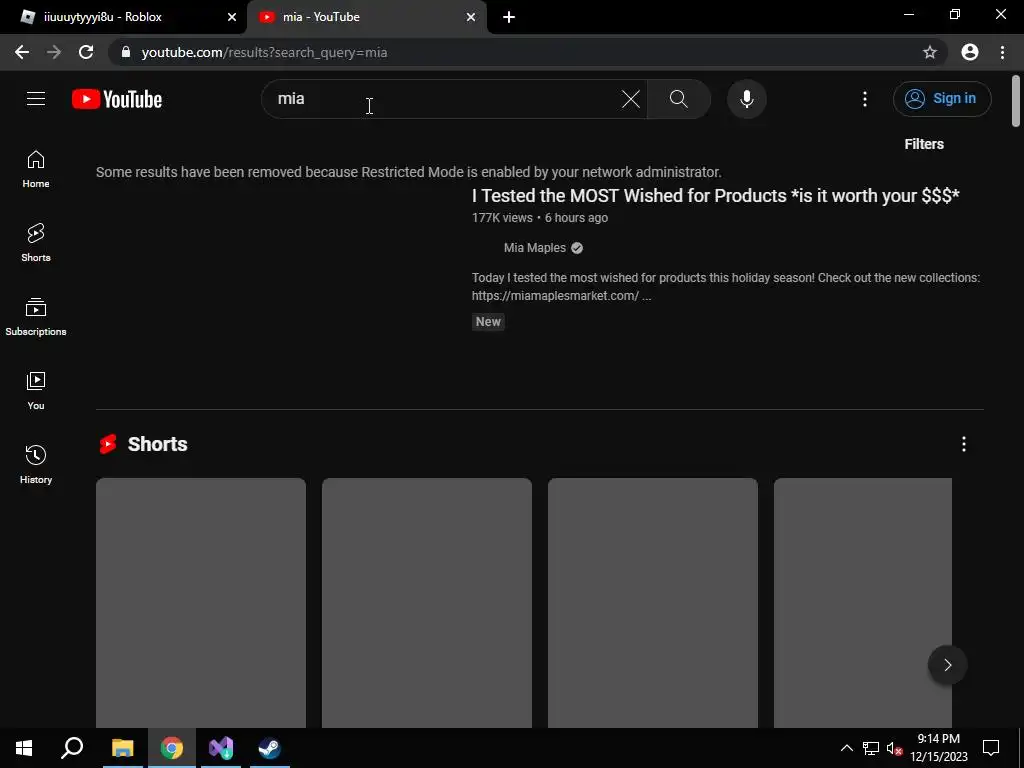Click the taskbar clock and date
This screenshot has height=768, width=1024.
pyautogui.click(x=938, y=748)
